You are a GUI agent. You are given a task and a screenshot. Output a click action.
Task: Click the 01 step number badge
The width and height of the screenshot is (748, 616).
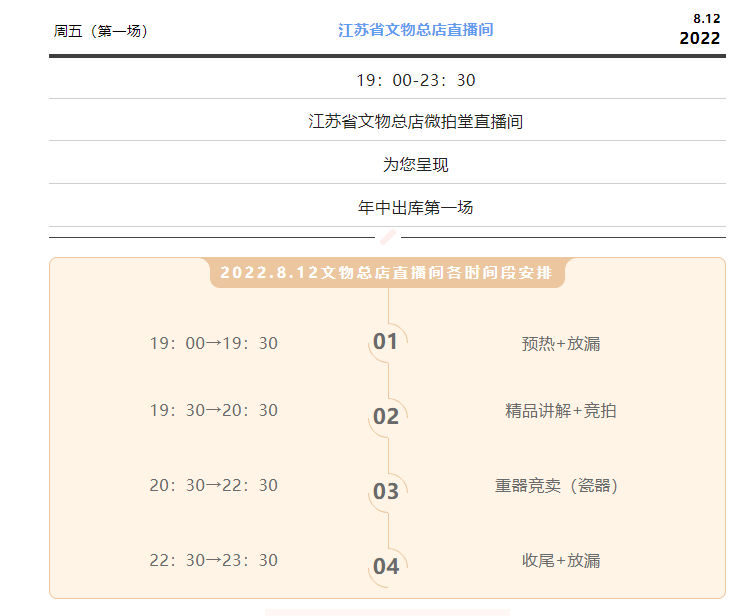(x=386, y=342)
